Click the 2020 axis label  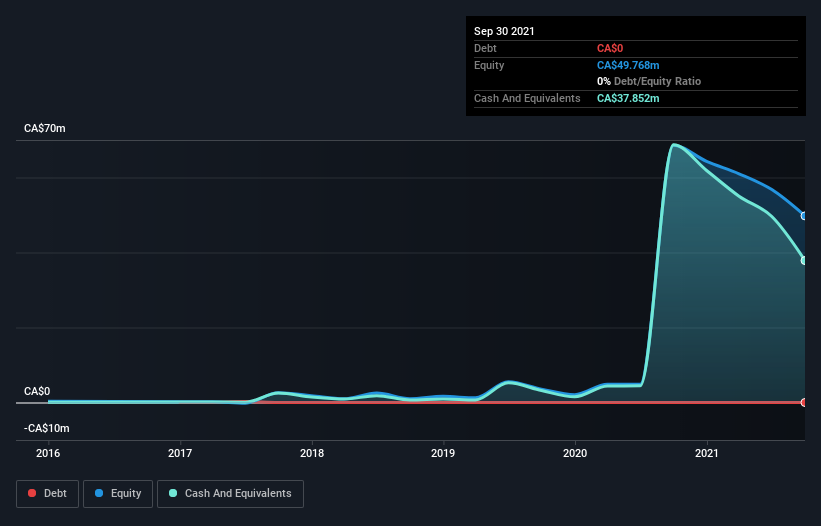575,453
